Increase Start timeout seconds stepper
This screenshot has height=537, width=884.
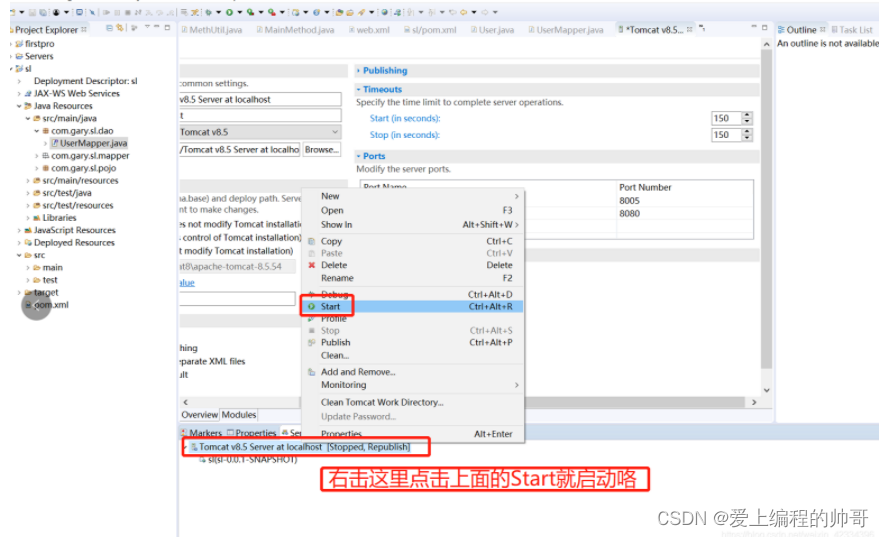[x=748, y=115]
